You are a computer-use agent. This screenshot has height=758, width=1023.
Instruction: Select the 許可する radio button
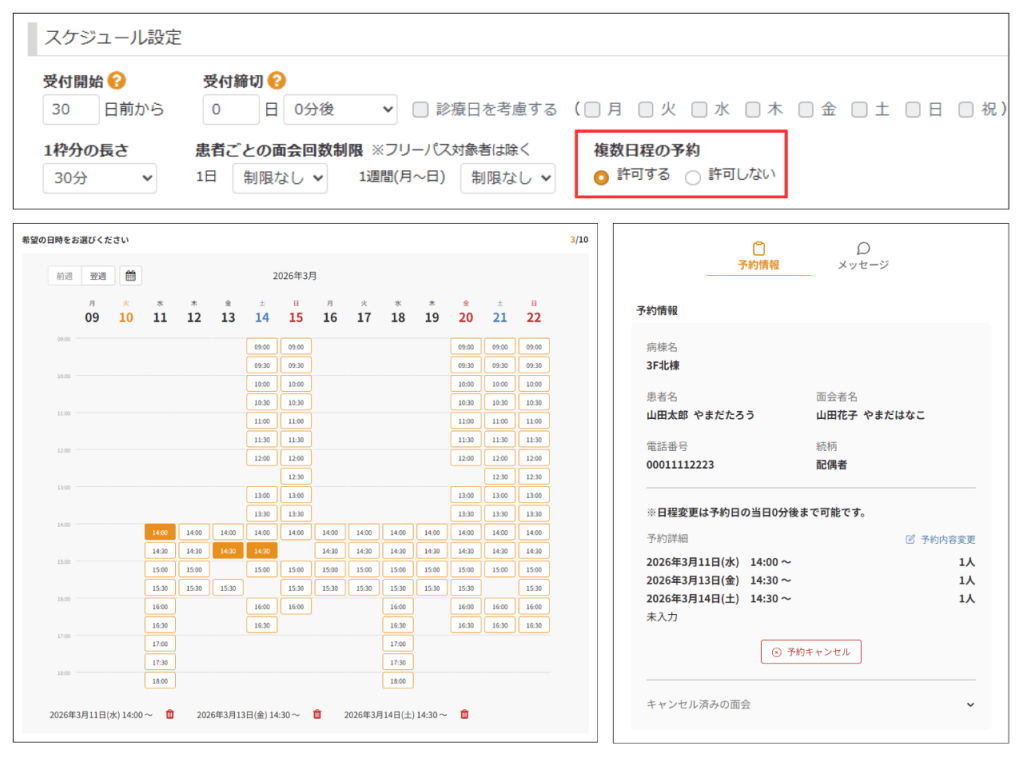pos(601,177)
